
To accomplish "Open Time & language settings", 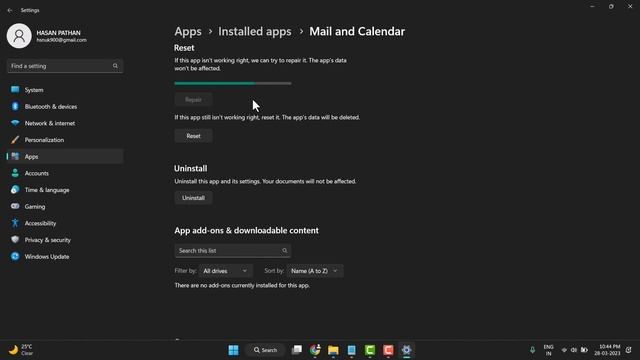I will pyautogui.click(x=65, y=190).
